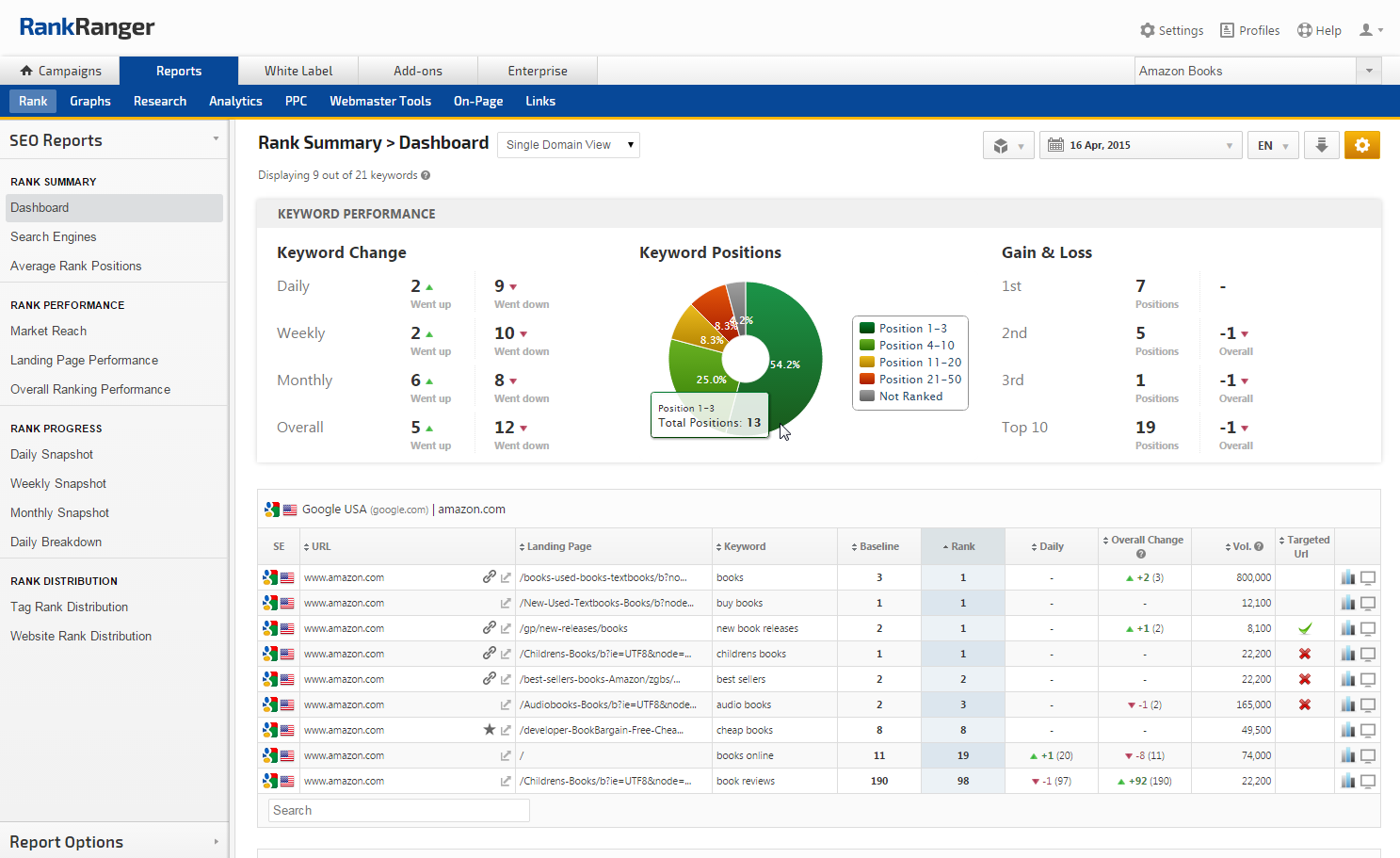
Task: Click star icon in the cheap books row
Action: tap(489, 730)
